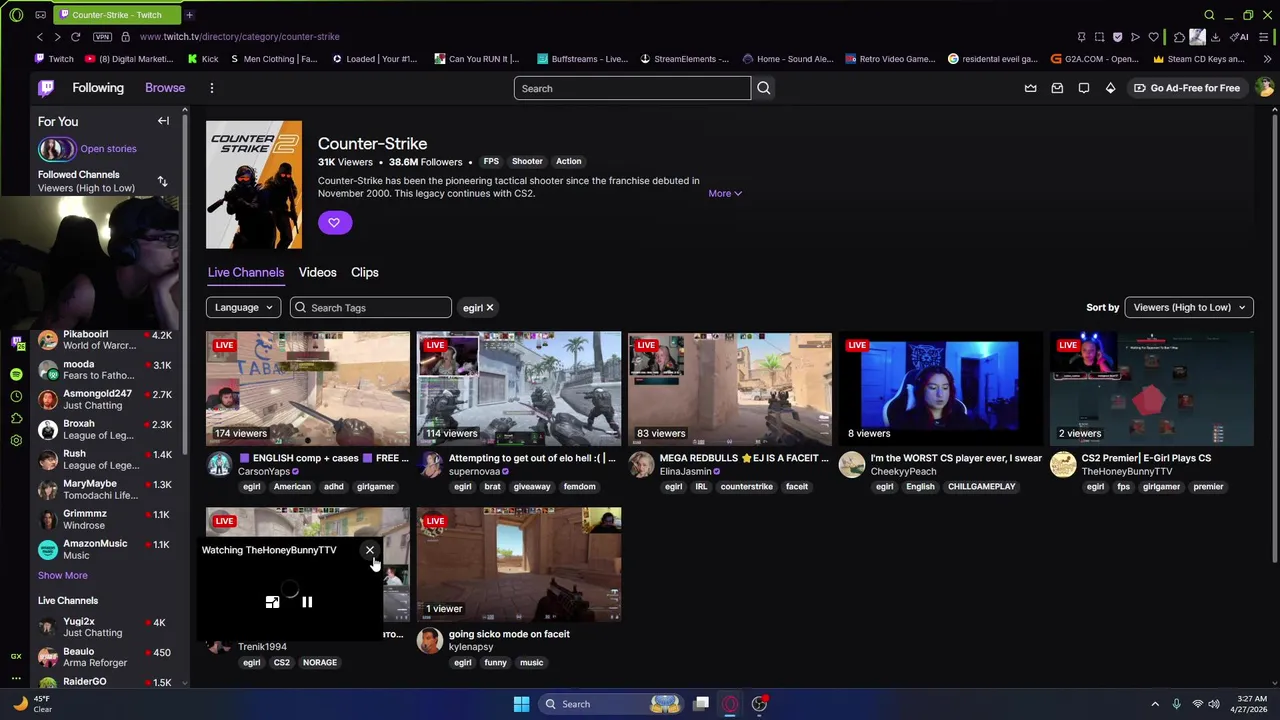The width and height of the screenshot is (1280, 720).
Task: Focus the Twitch search box
Action: point(632,88)
